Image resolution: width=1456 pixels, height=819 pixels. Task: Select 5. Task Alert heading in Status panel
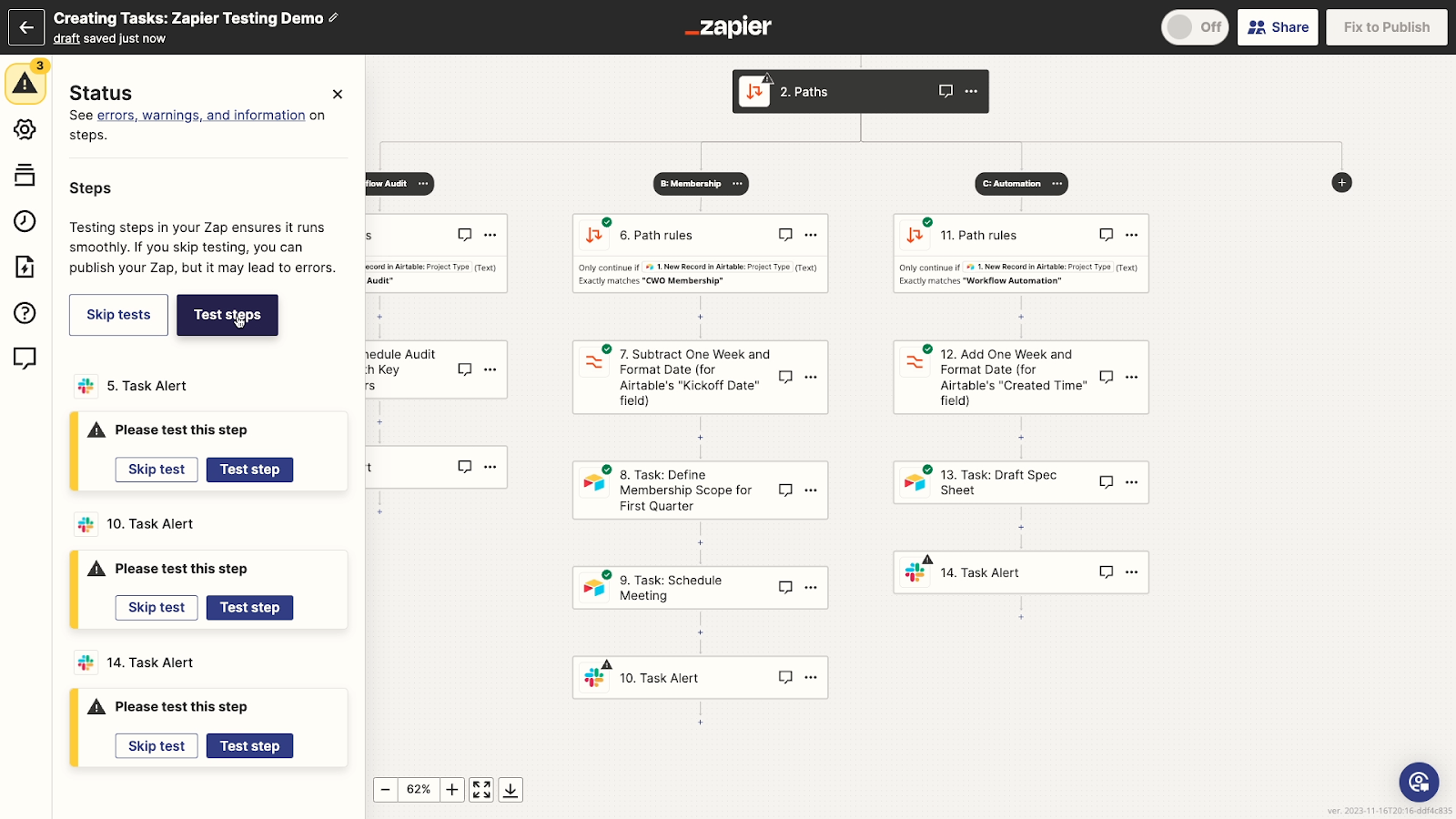pos(147,386)
